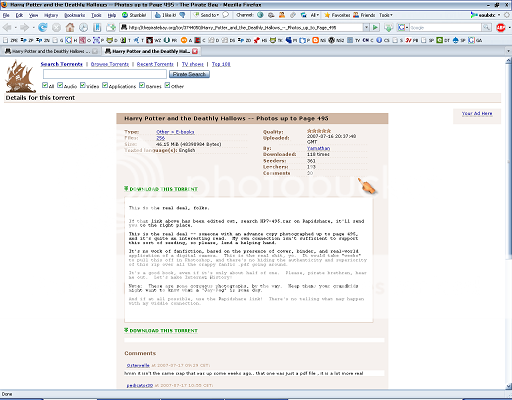Open the History clock icon

(83, 27)
